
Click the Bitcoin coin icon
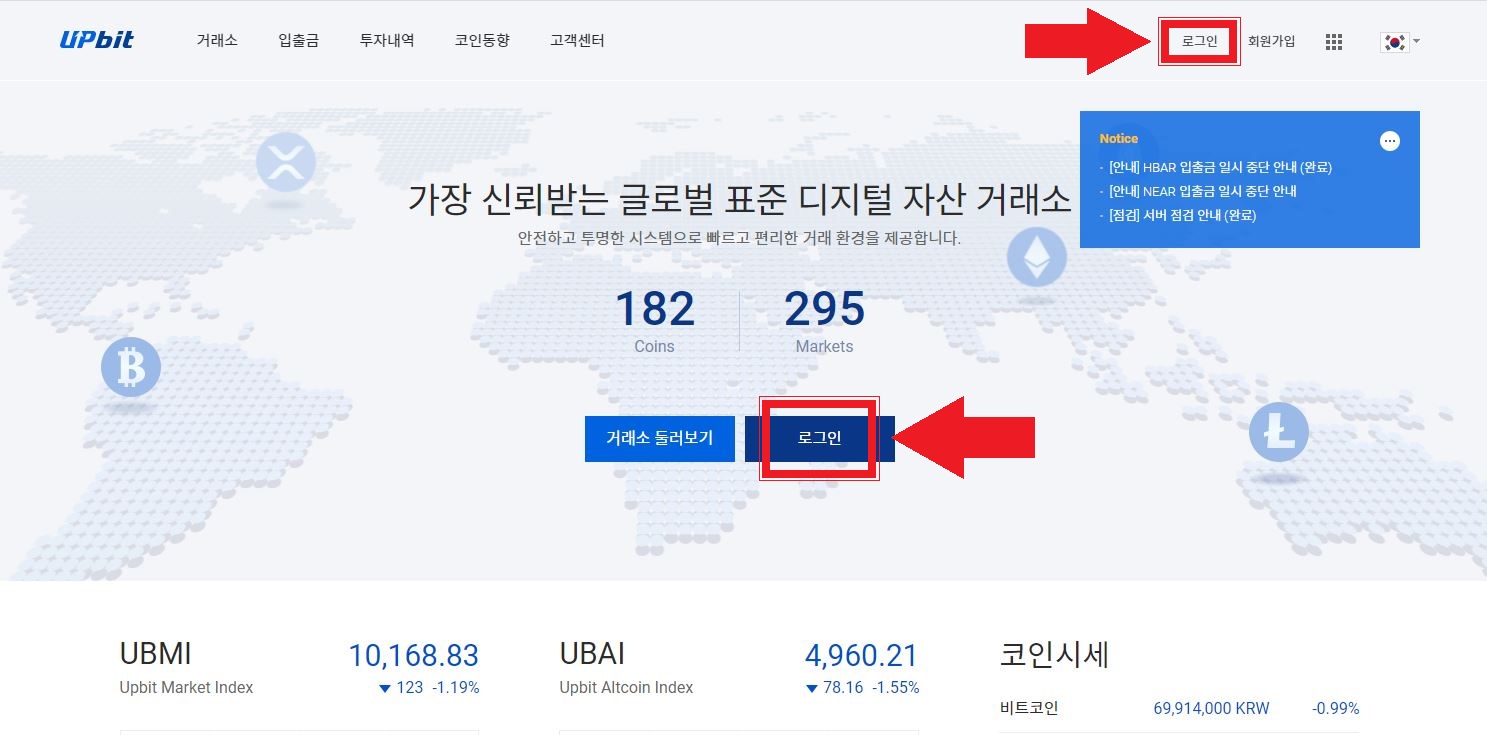131,367
